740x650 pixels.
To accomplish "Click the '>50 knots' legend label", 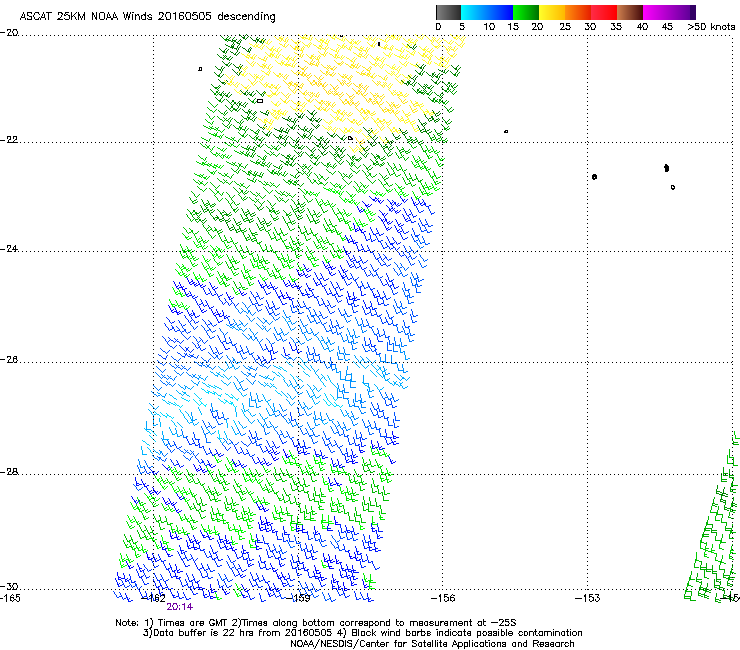I will [x=712, y=27].
